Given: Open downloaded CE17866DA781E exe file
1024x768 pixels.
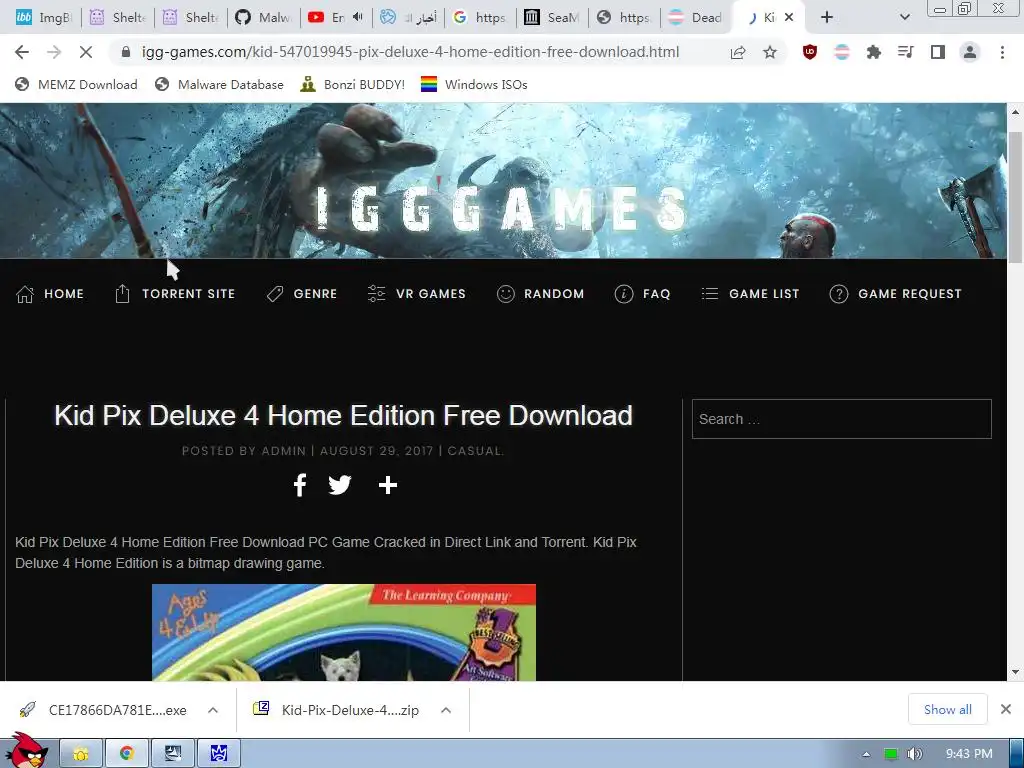Looking at the screenshot, I should 106,710.
